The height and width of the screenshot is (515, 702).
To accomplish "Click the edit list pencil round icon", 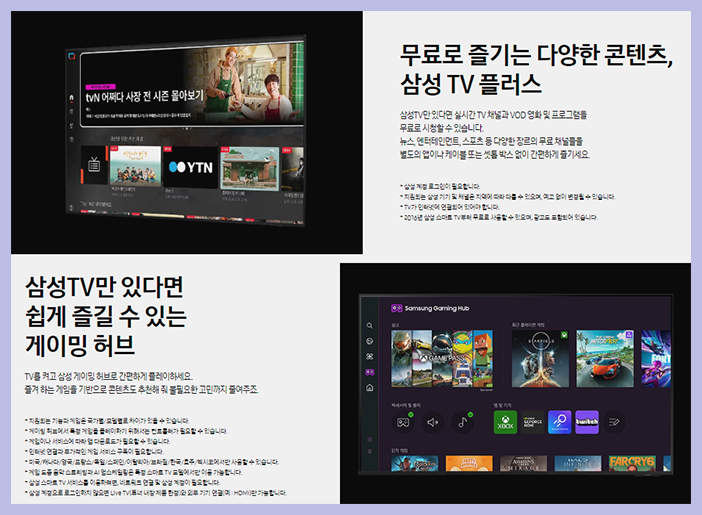I will [614, 422].
